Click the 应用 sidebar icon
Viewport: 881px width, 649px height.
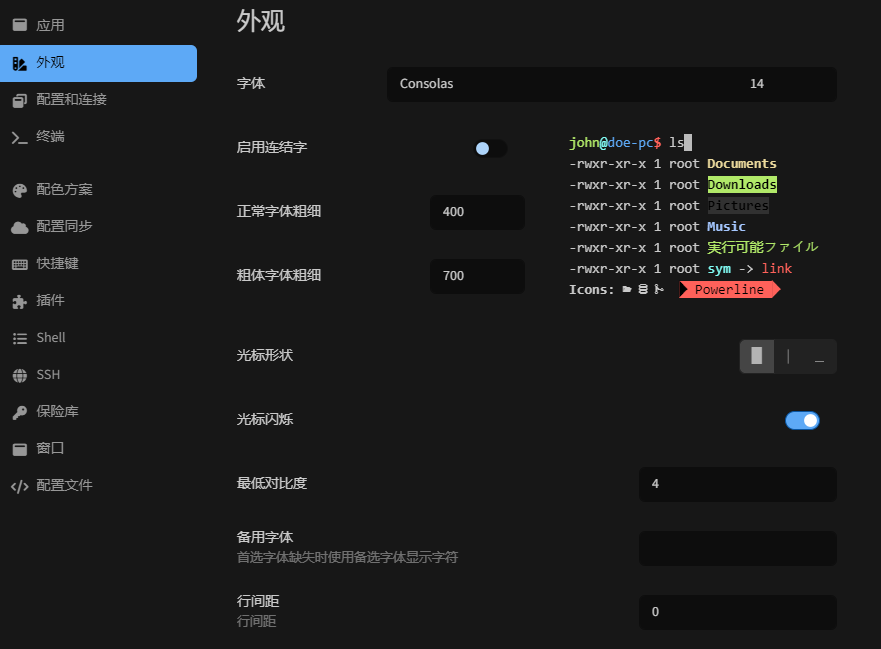point(19,25)
